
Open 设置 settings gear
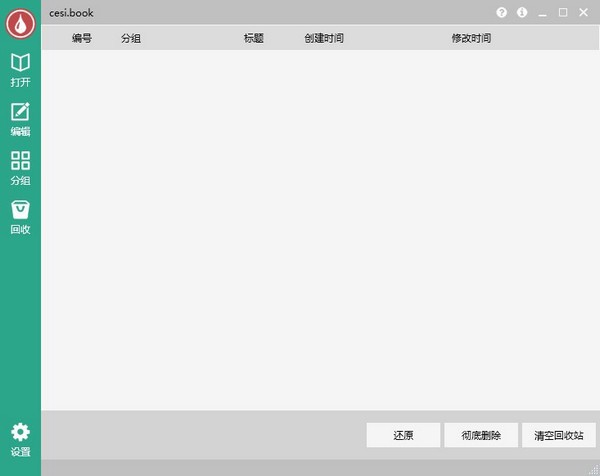point(20,438)
